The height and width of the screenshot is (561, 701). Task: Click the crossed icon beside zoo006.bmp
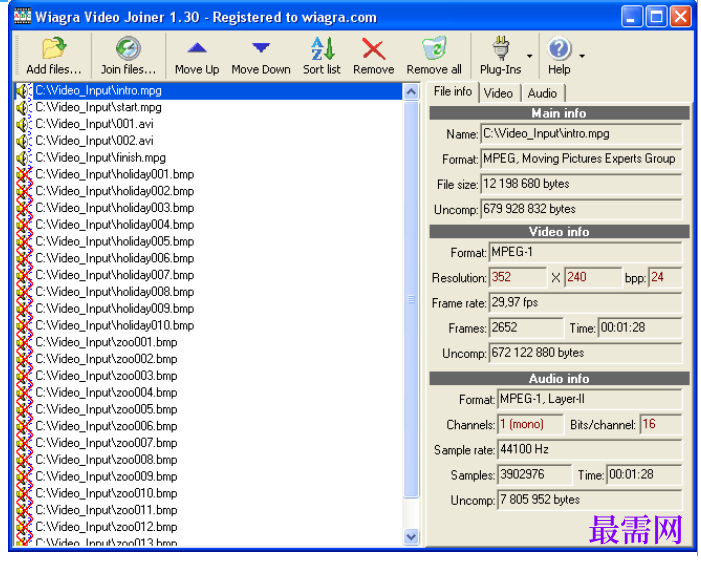(23, 426)
